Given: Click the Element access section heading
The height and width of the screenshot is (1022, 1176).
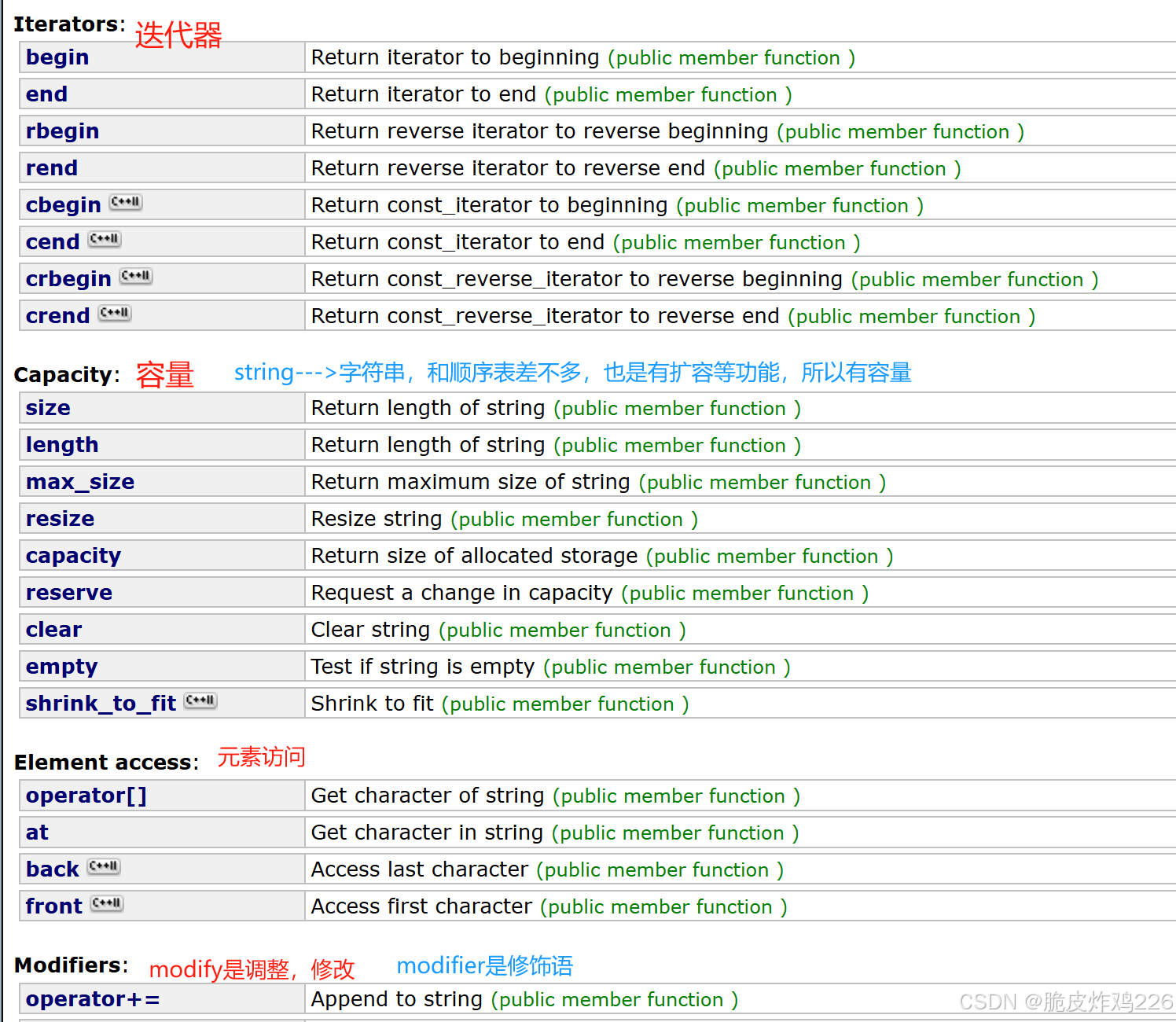Looking at the screenshot, I should coord(106,763).
